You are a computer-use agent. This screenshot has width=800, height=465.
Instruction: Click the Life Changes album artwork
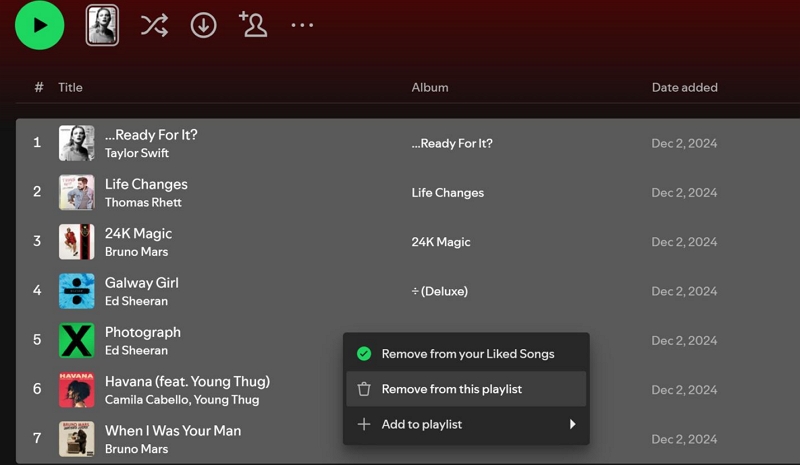77,192
